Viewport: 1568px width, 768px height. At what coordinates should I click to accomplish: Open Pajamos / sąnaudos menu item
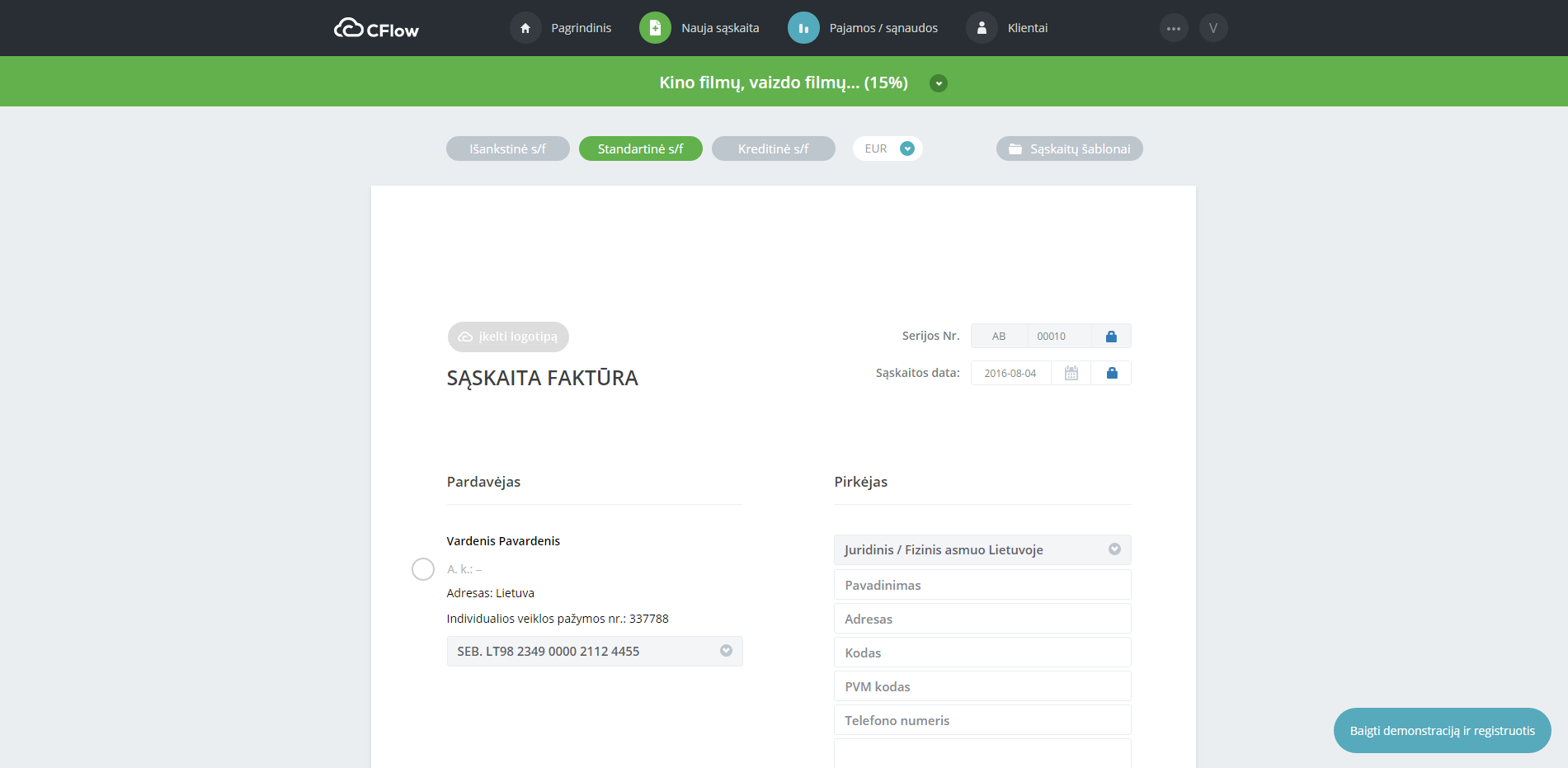883,28
